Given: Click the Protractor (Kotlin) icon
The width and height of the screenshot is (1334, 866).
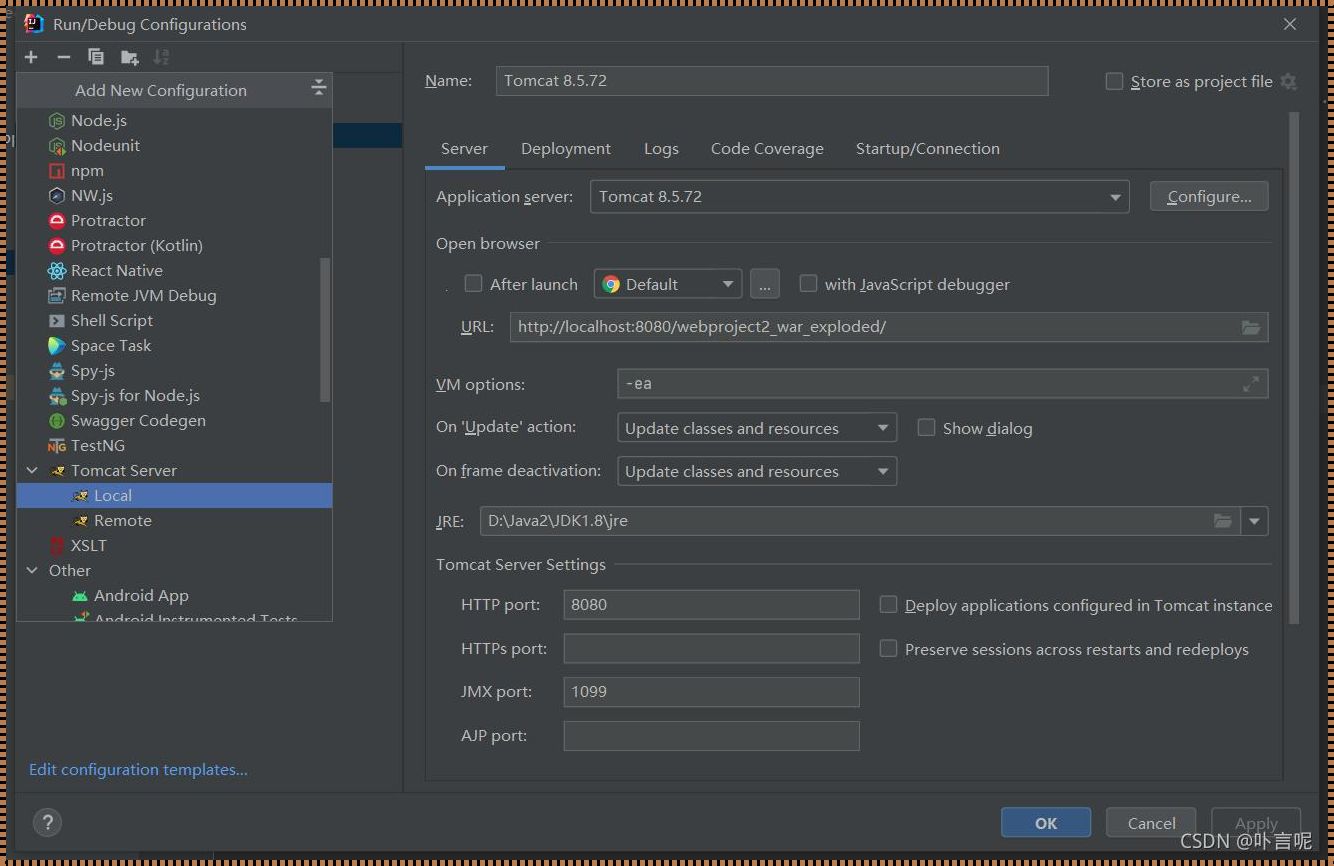Looking at the screenshot, I should click(x=57, y=245).
